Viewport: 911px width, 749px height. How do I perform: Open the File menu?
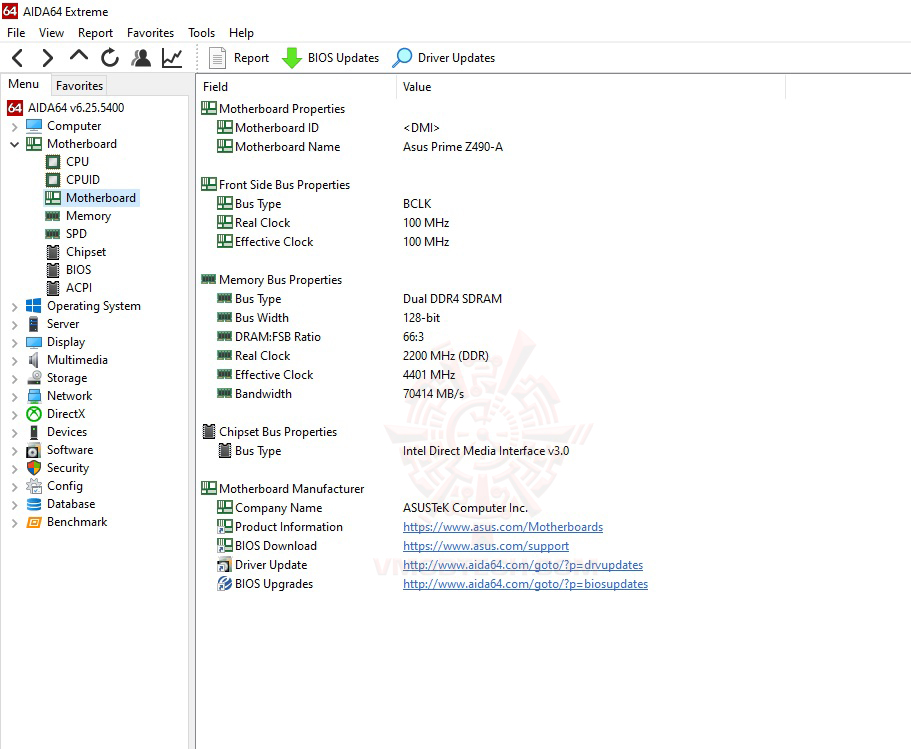[x=16, y=33]
